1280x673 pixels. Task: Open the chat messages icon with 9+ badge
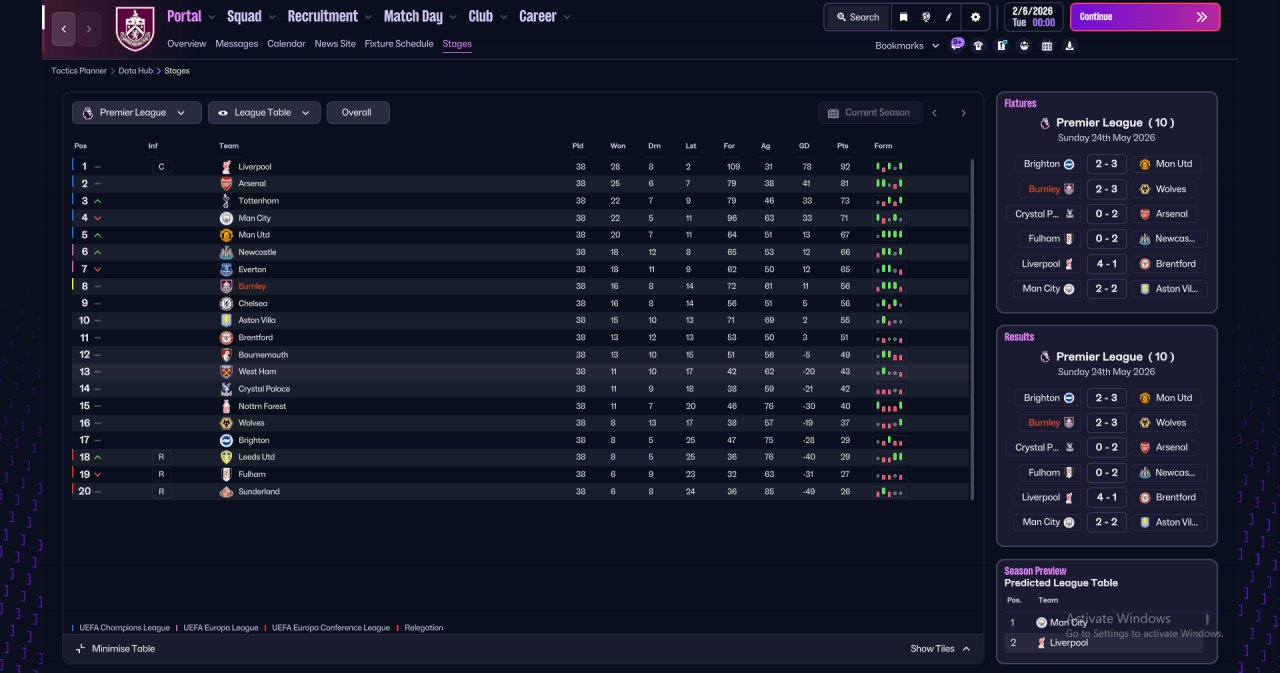[957, 44]
